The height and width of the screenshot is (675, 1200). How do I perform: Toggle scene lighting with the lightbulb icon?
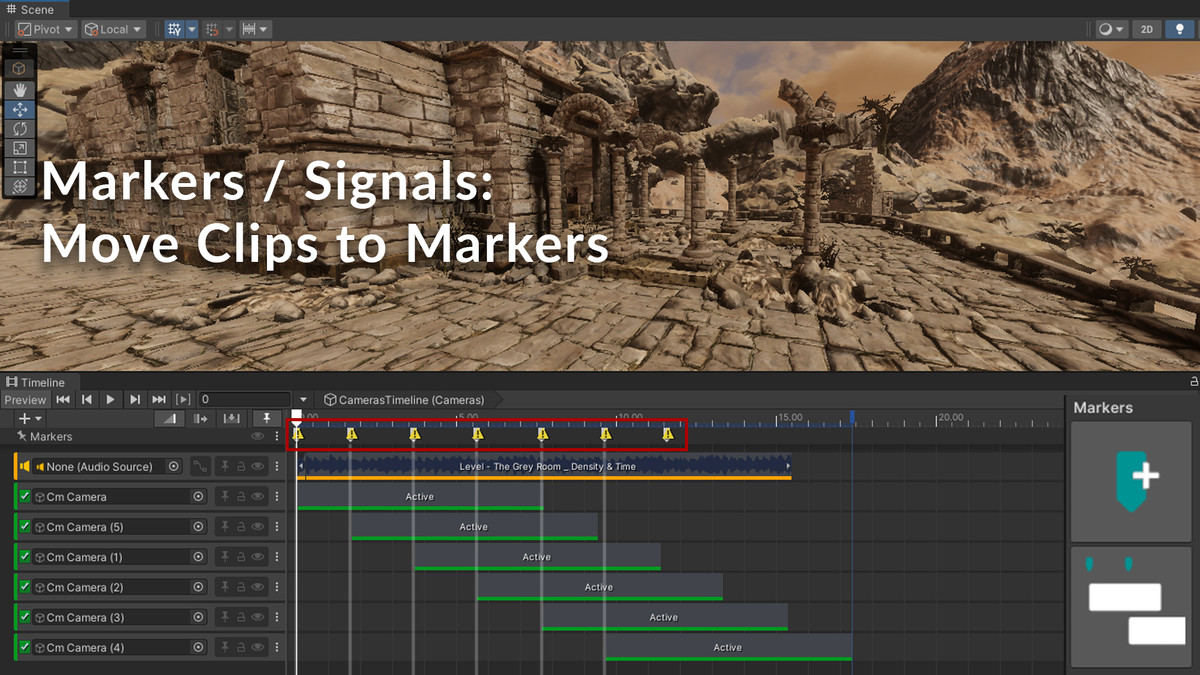pos(1180,29)
